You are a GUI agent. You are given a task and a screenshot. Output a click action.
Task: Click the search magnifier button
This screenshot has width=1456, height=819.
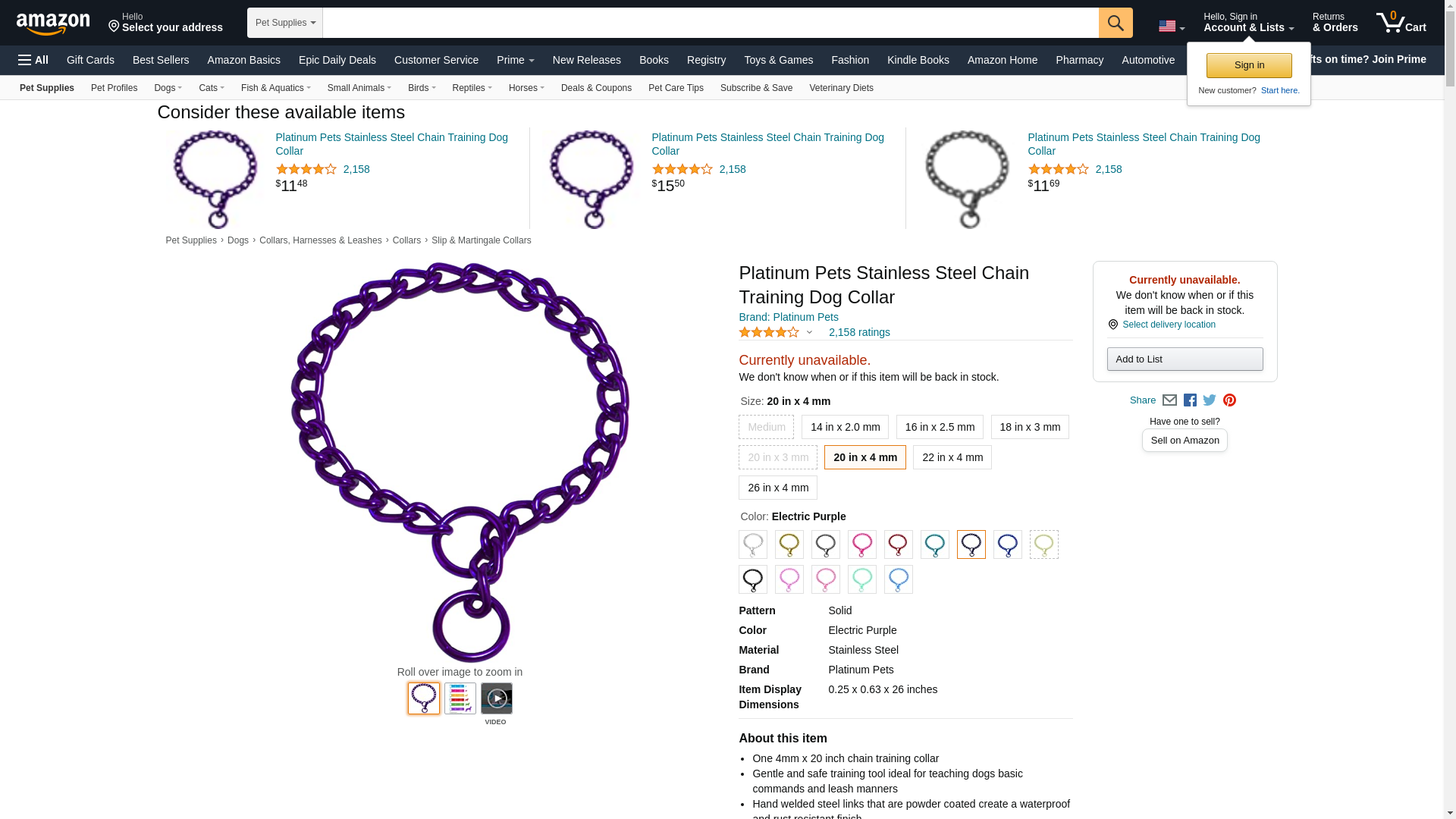tap(1115, 23)
